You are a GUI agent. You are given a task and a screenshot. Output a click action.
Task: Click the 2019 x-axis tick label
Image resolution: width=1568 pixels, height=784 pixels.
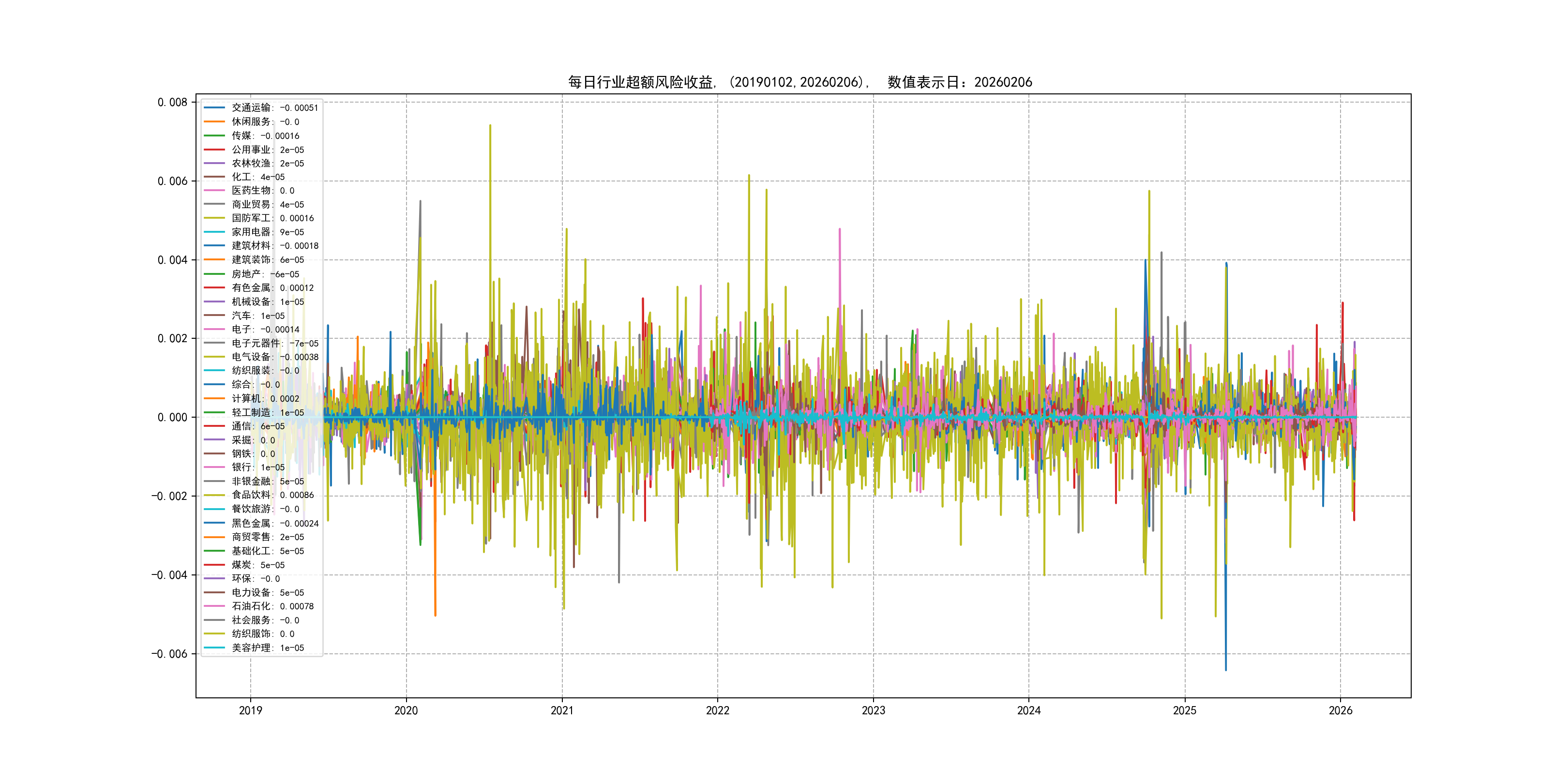coord(250,710)
